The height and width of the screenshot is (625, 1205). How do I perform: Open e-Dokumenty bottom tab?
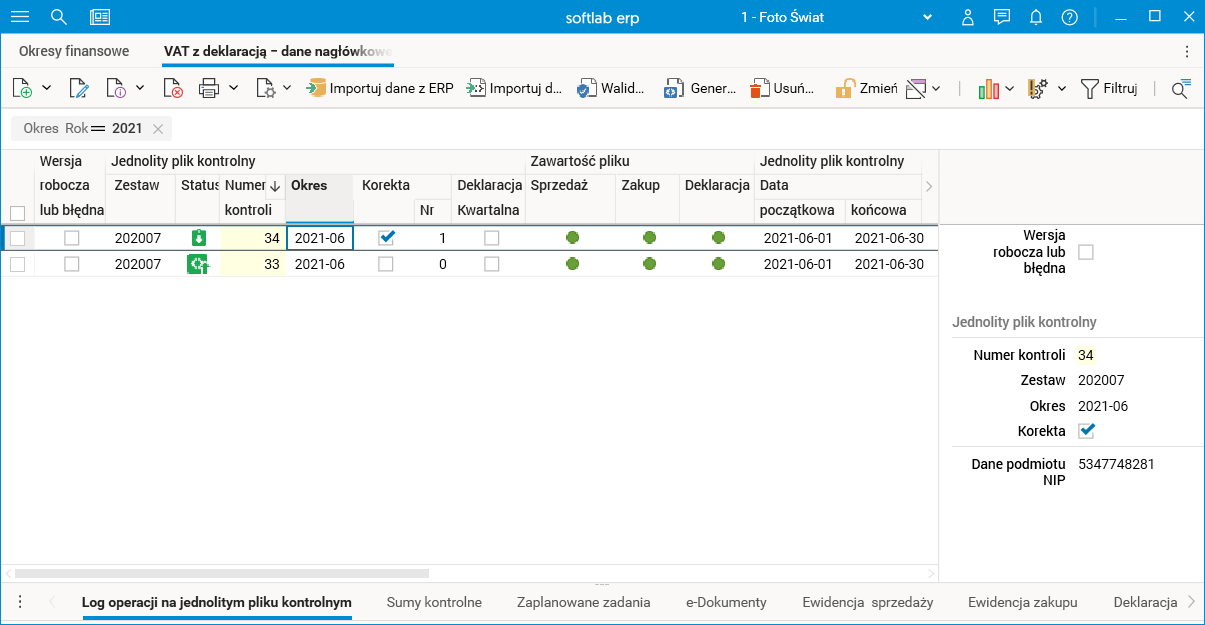point(726,602)
